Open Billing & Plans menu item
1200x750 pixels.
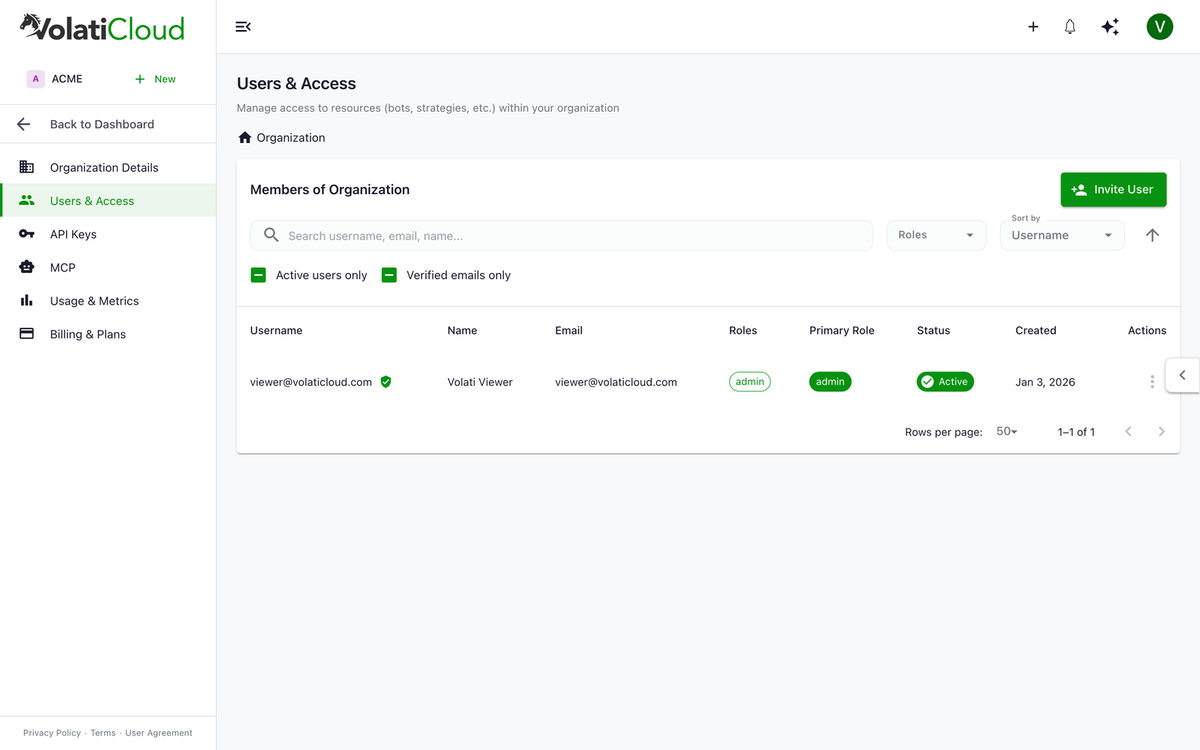108,334
